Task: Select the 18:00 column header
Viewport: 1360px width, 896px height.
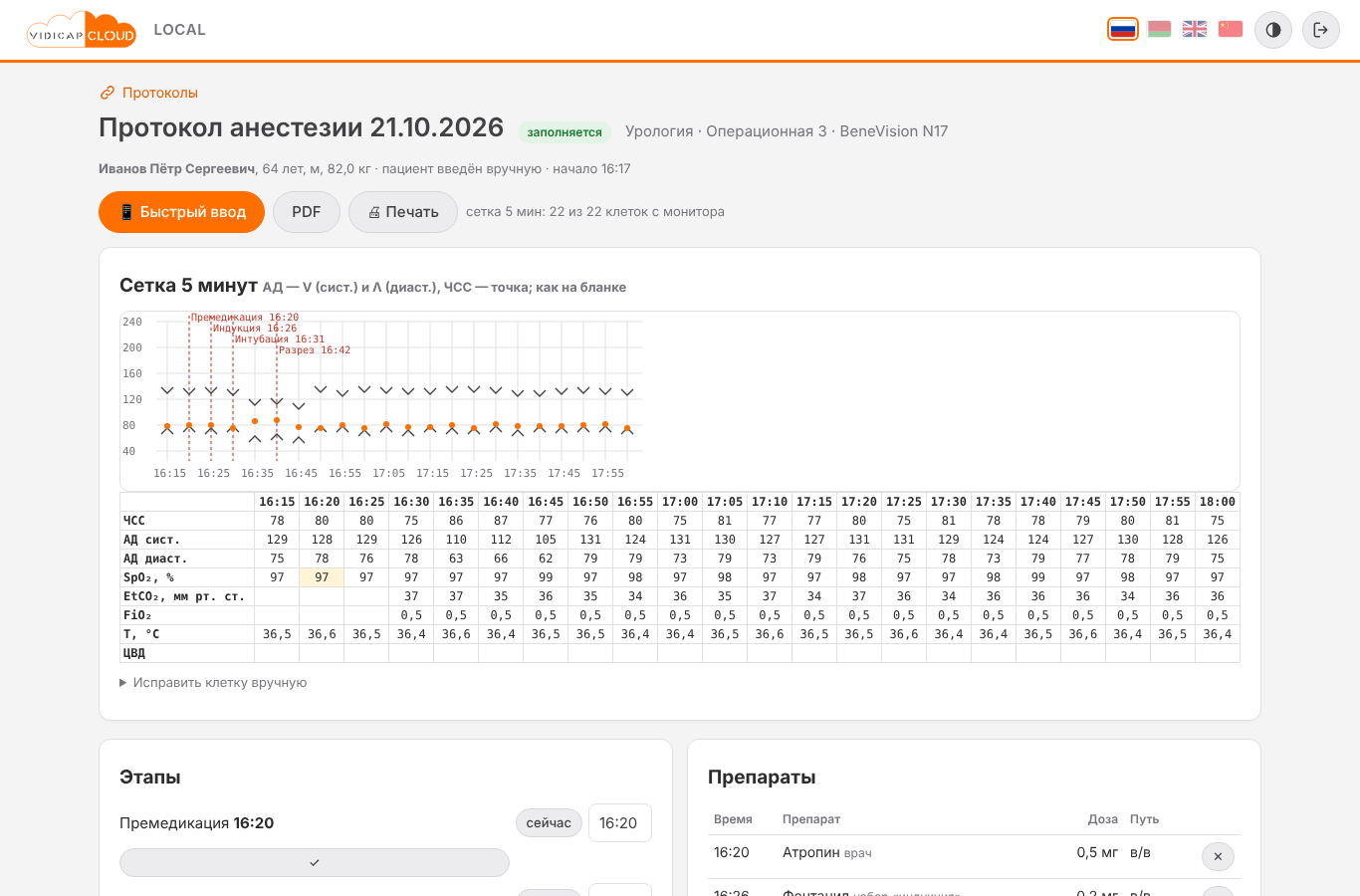Action: [1218, 502]
